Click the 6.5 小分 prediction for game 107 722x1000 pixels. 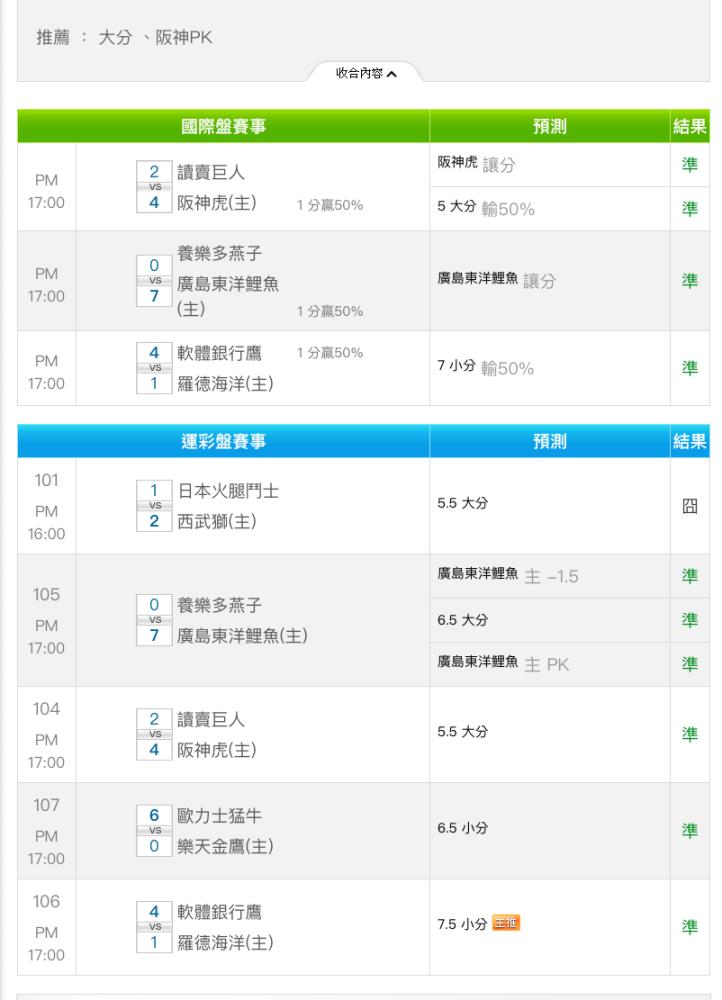(x=462, y=828)
